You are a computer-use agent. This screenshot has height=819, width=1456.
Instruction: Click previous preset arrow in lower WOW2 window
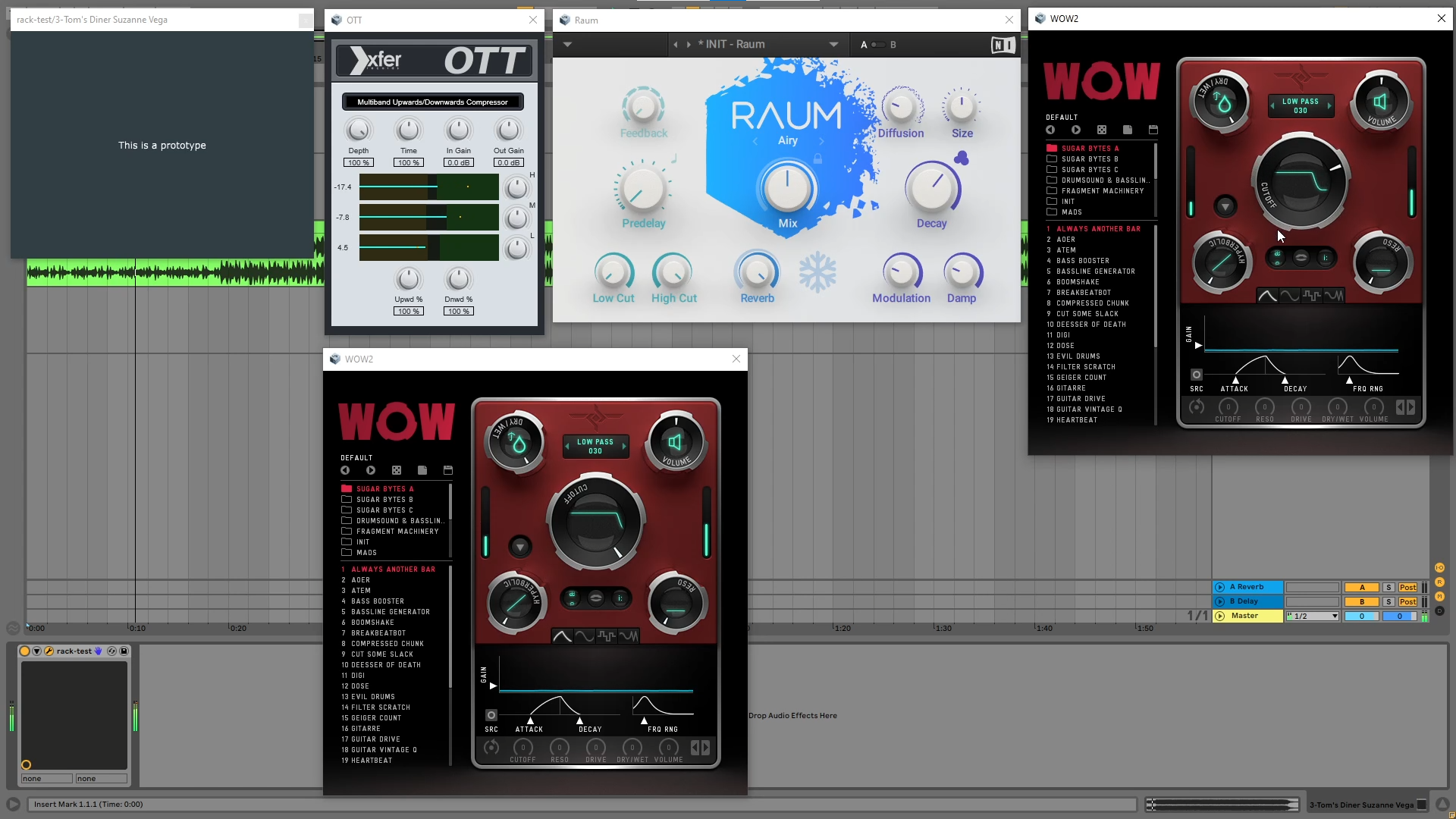tap(345, 471)
